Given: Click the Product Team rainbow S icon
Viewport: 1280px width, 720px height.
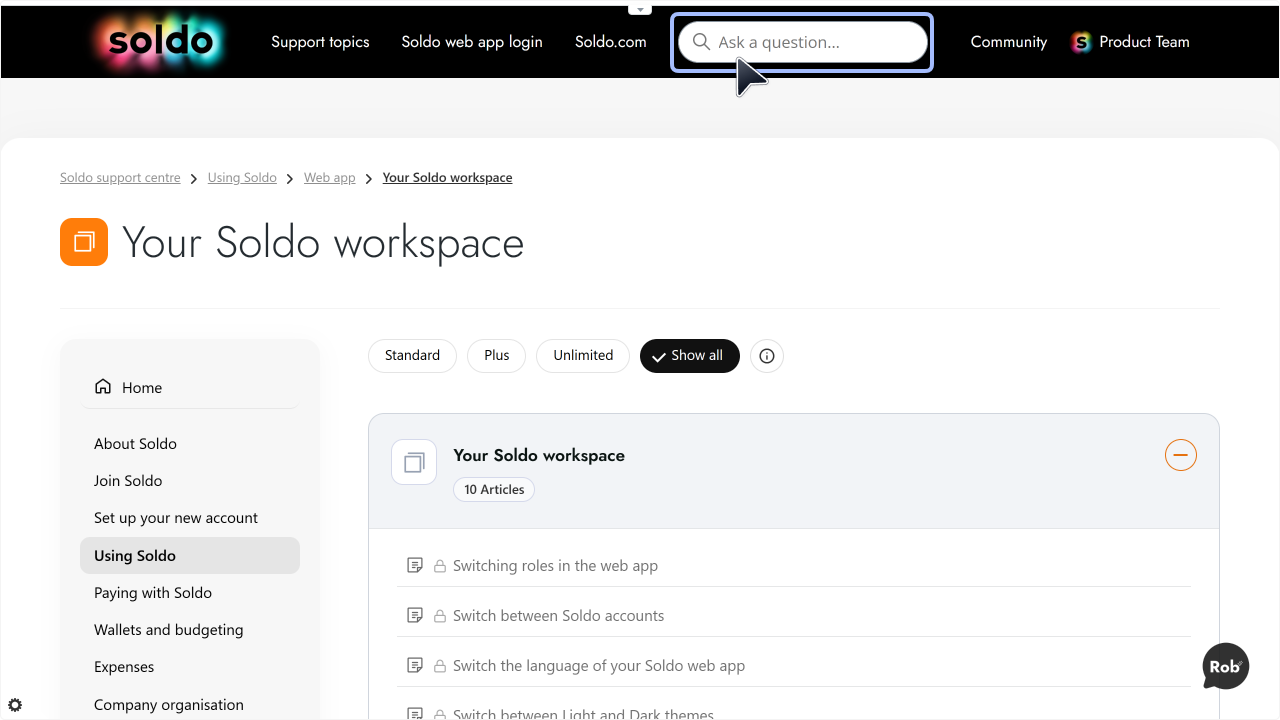Looking at the screenshot, I should click(x=1081, y=42).
